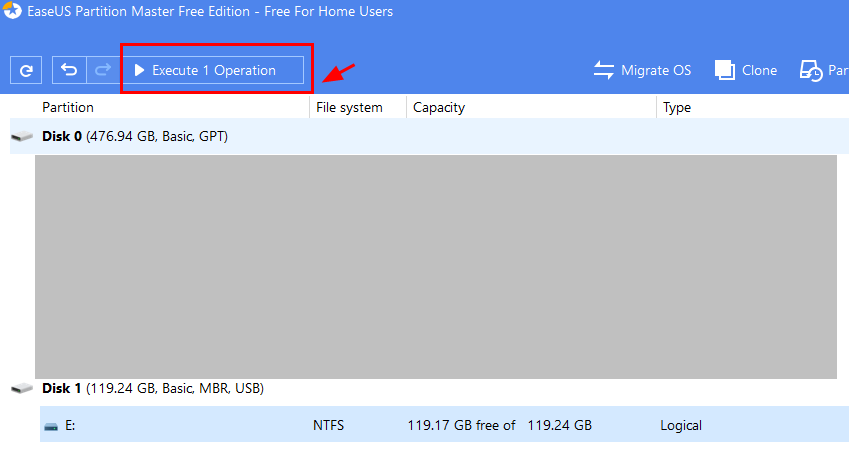Click the Type column header
The width and height of the screenshot is (849, 471).
[x=677, y=107]
